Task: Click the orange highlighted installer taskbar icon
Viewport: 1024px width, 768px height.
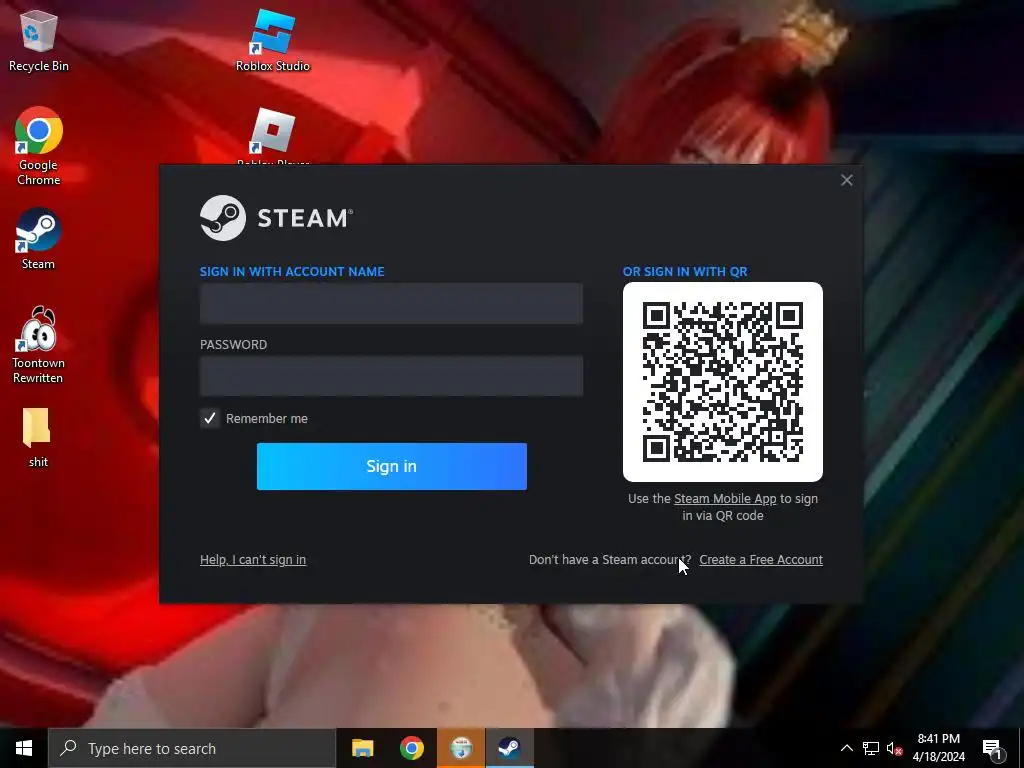Action: coord(461,748)
